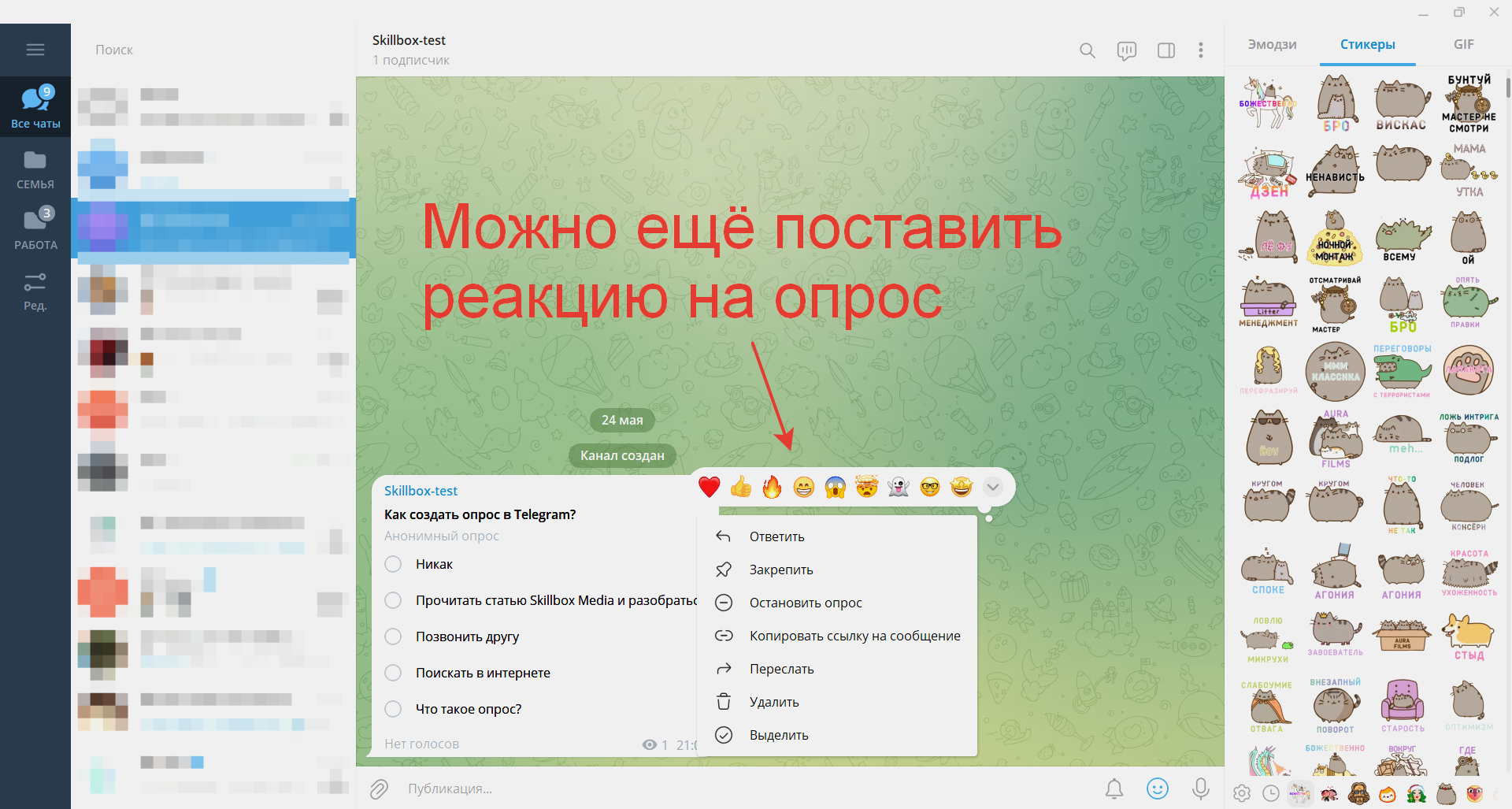The width and height of the screenshot is (1512, 809).
Task: Choose 'Выделить' in the context menu
Action: [x=837, y=735]
